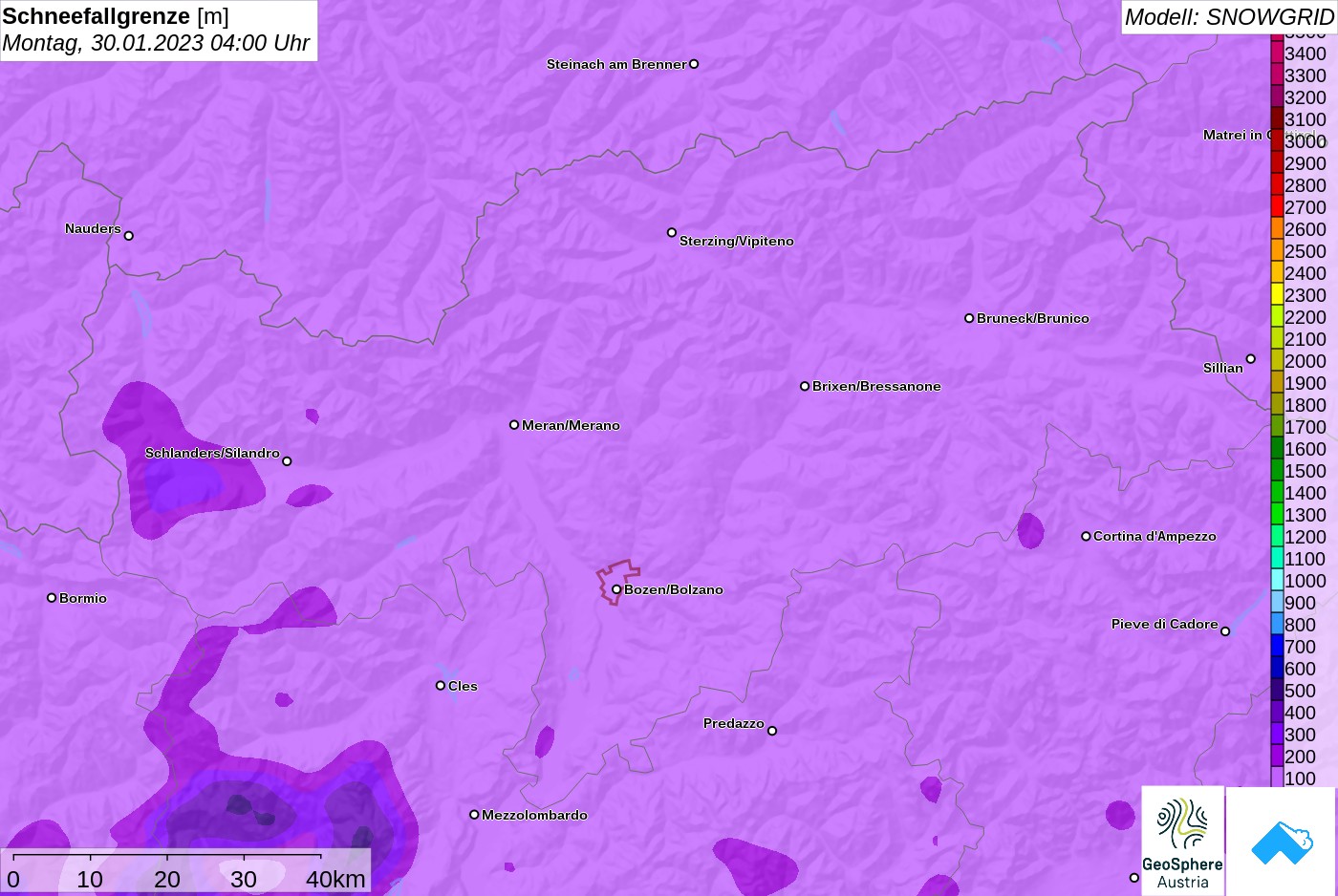Select the Schlanders/Silandro location marker
The height and width of the screenshot is (896, 1338).
click(x=287, y=461)
